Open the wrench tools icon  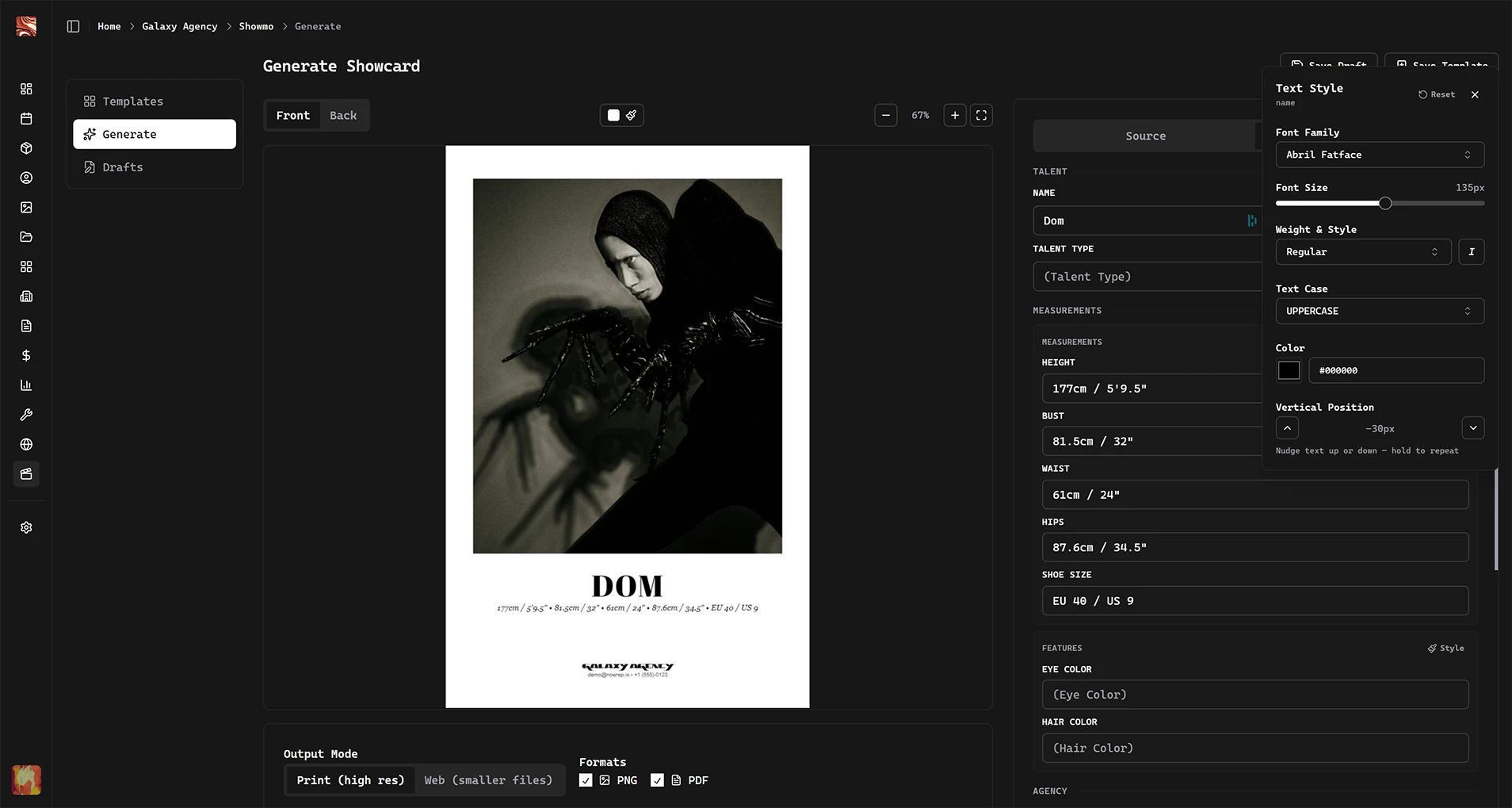(26, 415)
